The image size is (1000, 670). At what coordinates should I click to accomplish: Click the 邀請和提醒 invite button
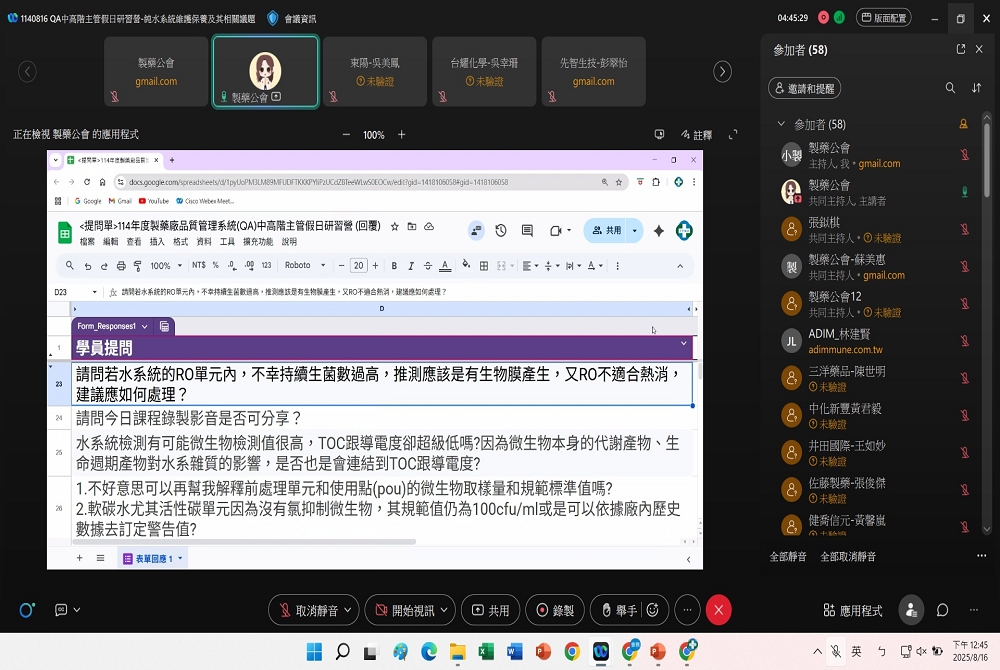[805, 89]
